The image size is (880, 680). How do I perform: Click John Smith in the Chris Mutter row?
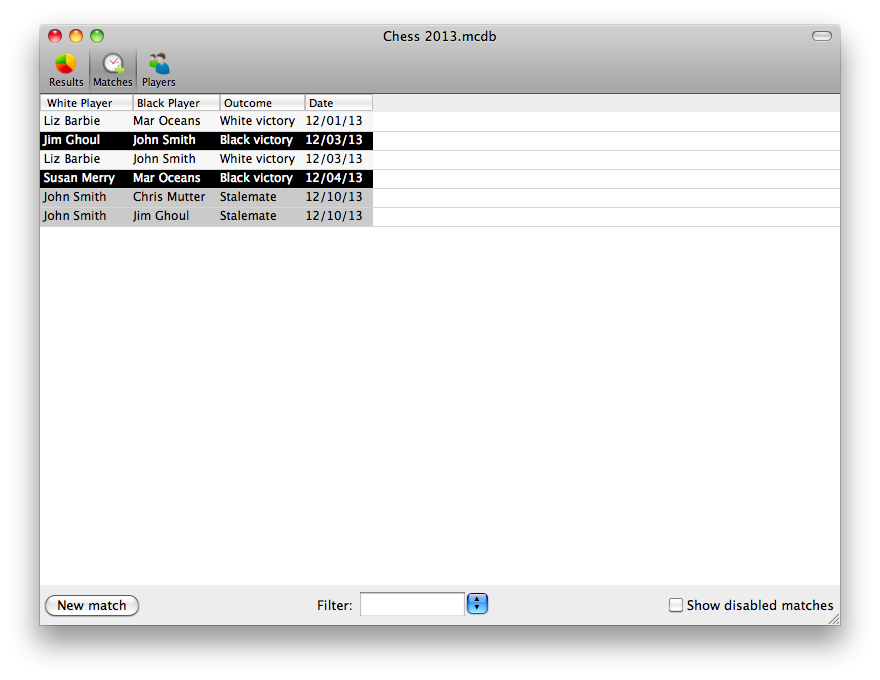click(75, 197)
